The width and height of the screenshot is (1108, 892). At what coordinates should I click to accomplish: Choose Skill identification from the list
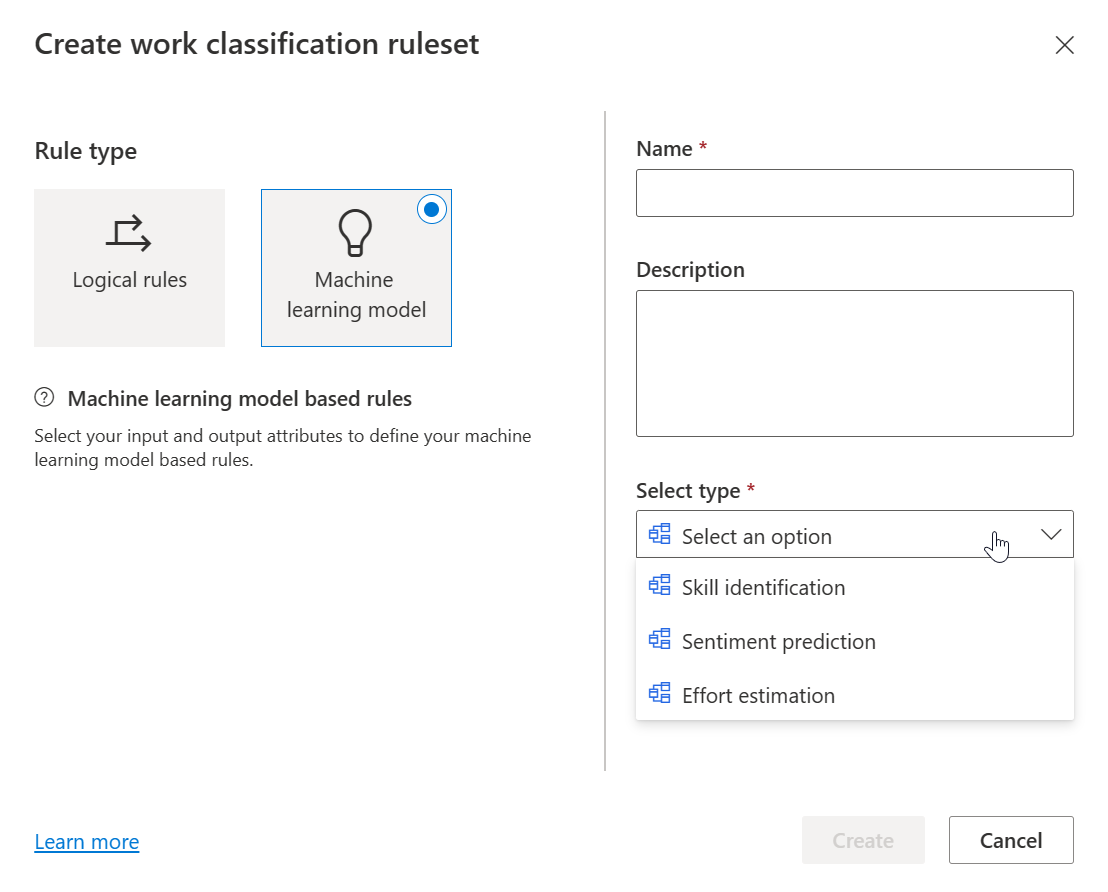click(x=763, y=588)
